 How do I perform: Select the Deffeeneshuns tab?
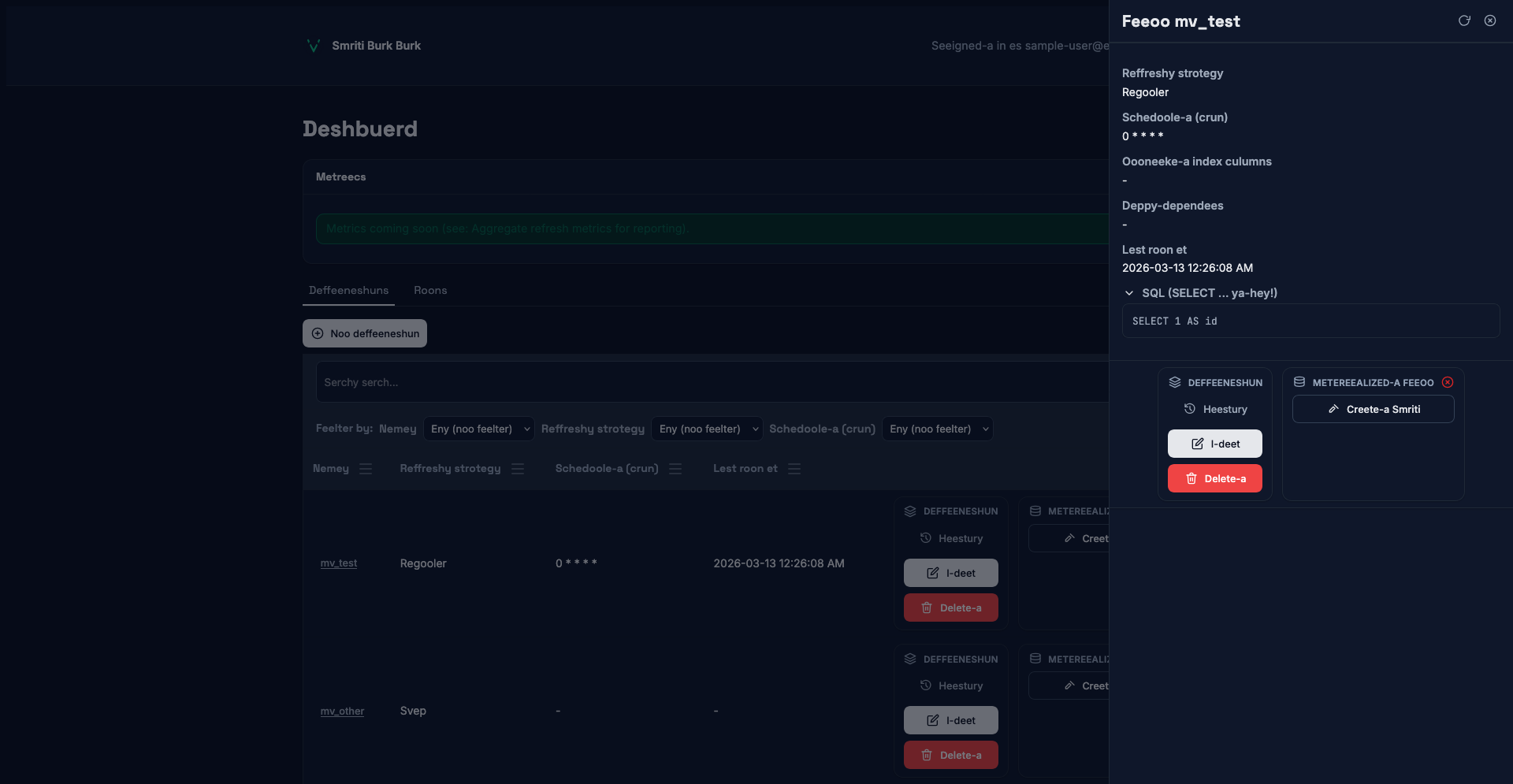click(x=348, y=290)
